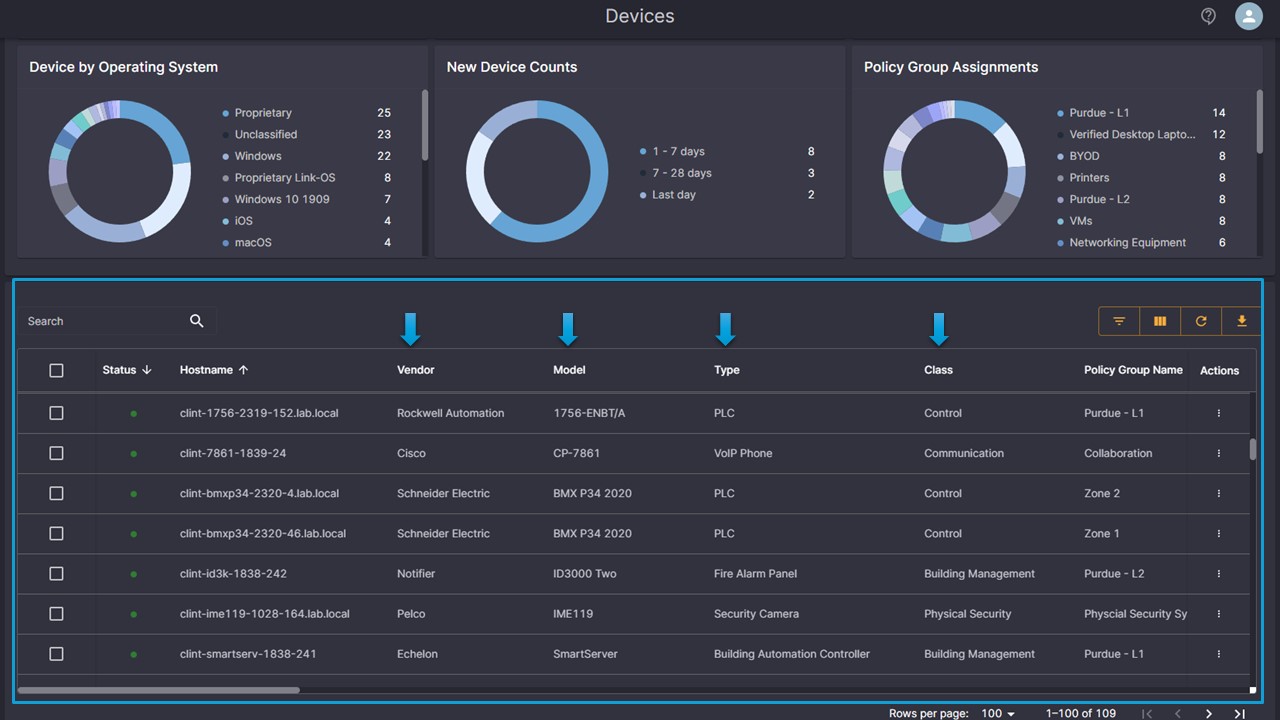Jump to first page arrow

[1147, 714]
